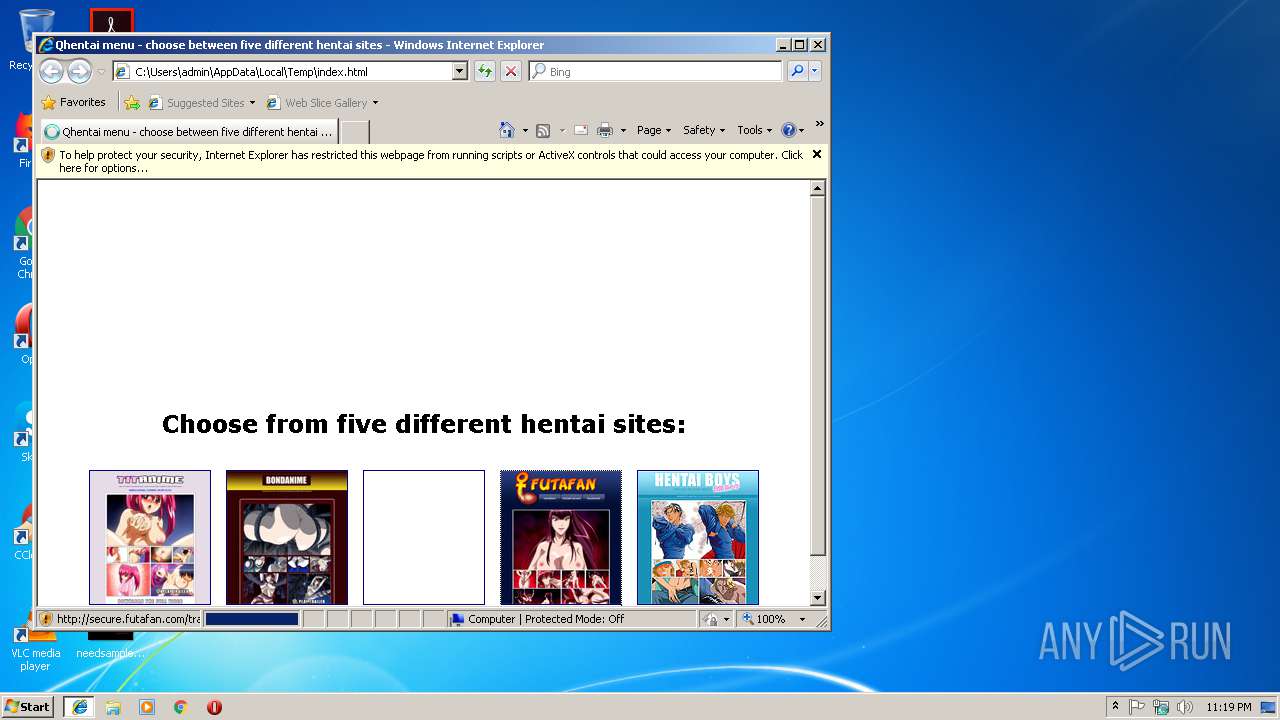Image resolution: width=1280 pixels, height=720 pixels.
Task: Expand Web Slice Gallery dropdown arrow
Action: point(376,103)
